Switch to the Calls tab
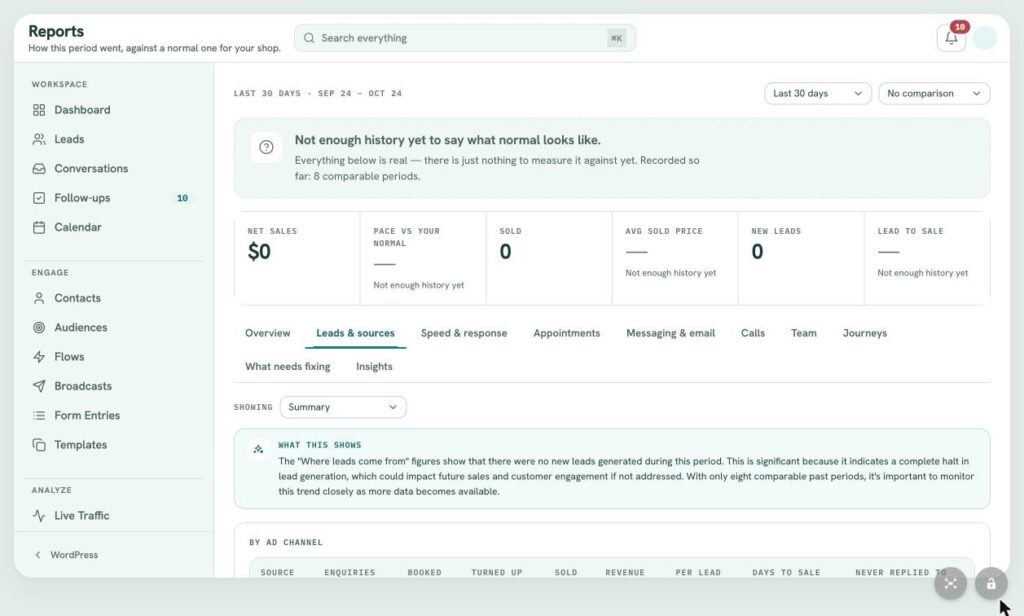Viewport: 1024px width, 616px height. (752, 333)
